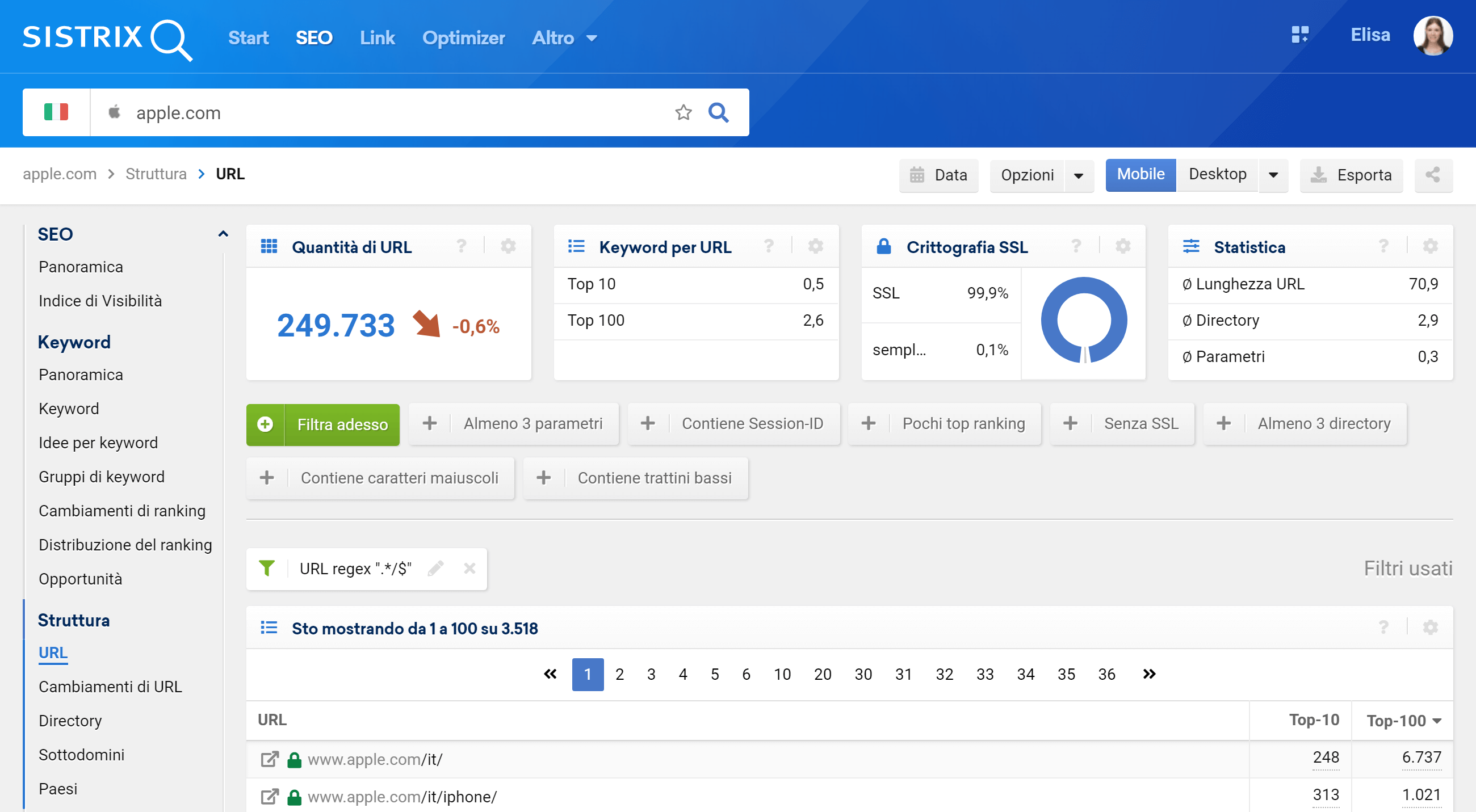This screenshot has width=1476, height=812.
Task: Open Indice di Visibilità in sidebar
Action: (100, 301)
